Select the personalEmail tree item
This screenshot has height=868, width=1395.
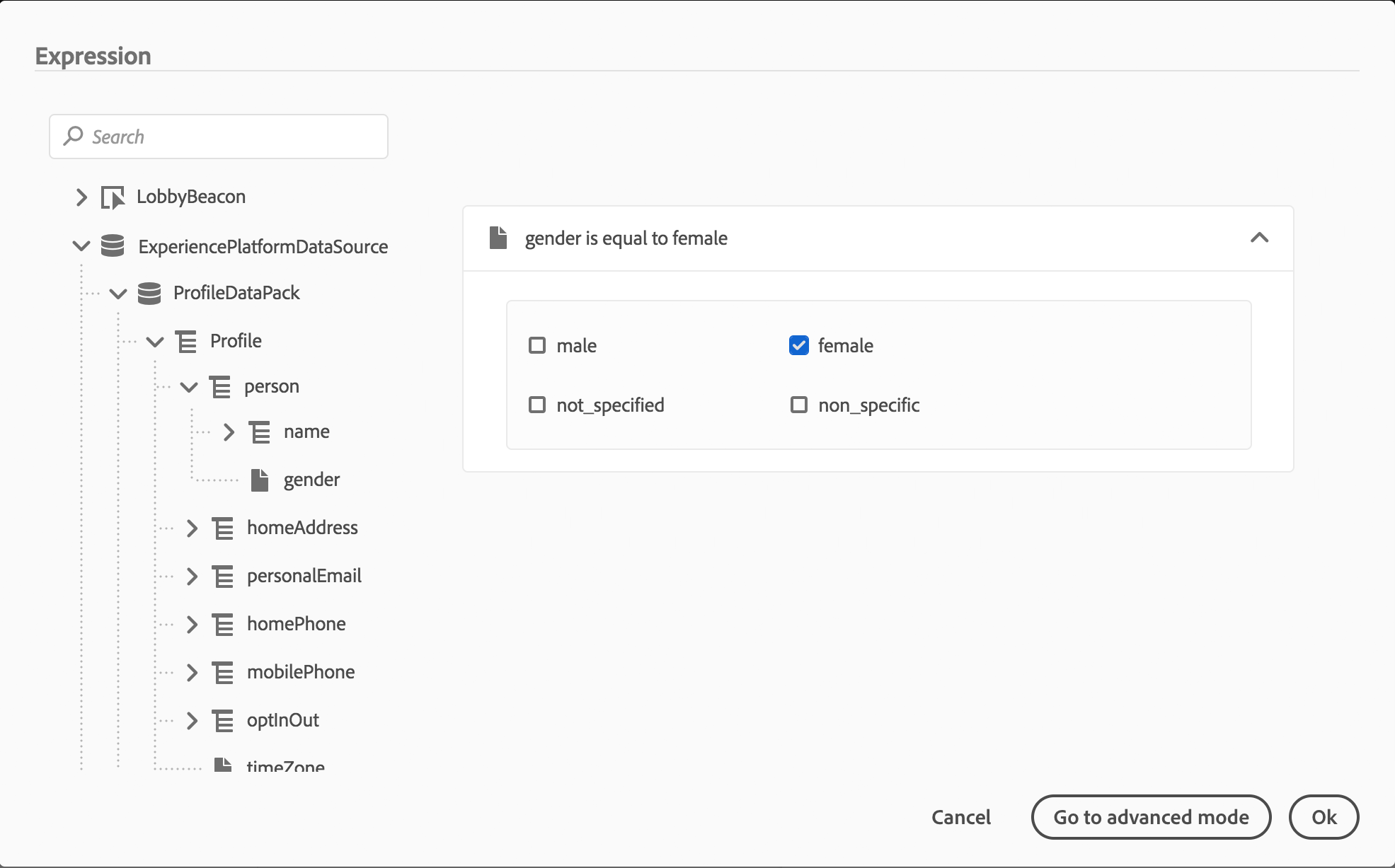tap(304, 576)
